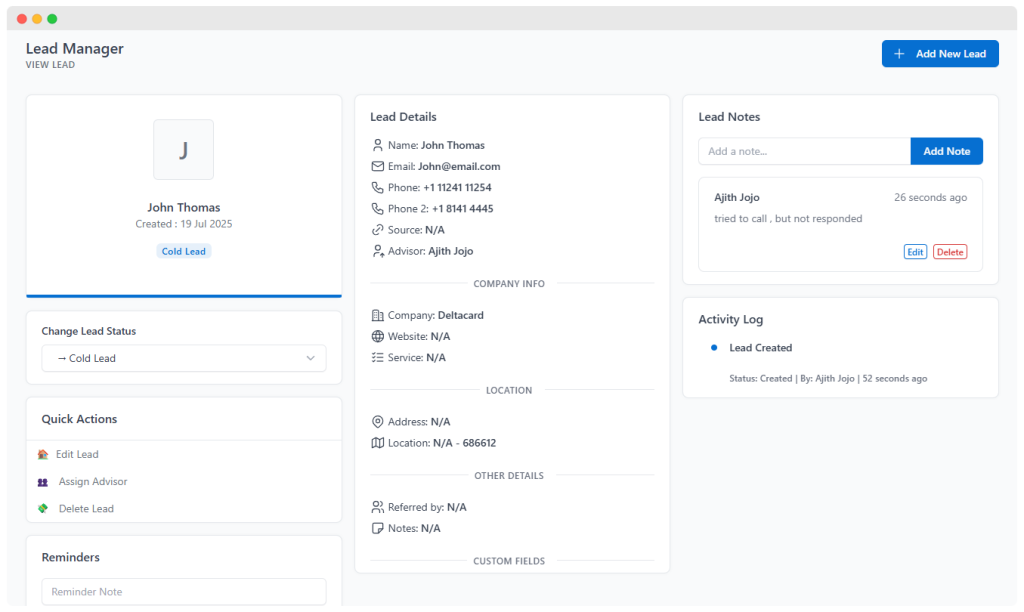The height and width of the screenshot is (612, 1024).
Task: Click the chevron arrow in the status selector
Action: (310, 358)
